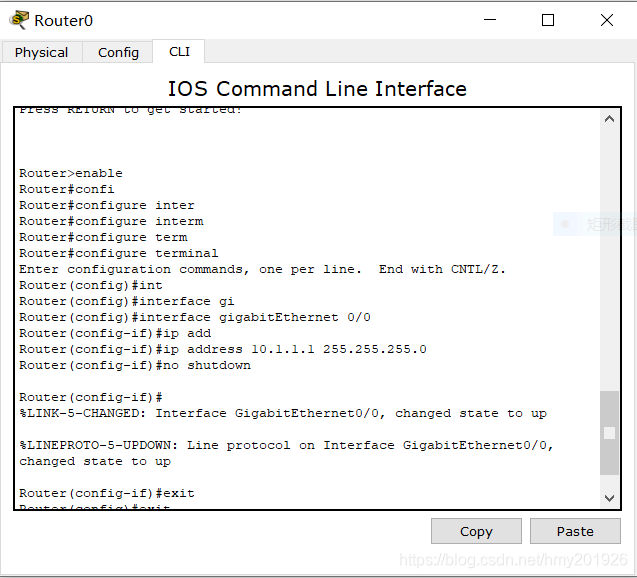Click the 'Router>enable' line
637x578 pixels.
coord(71,173)
